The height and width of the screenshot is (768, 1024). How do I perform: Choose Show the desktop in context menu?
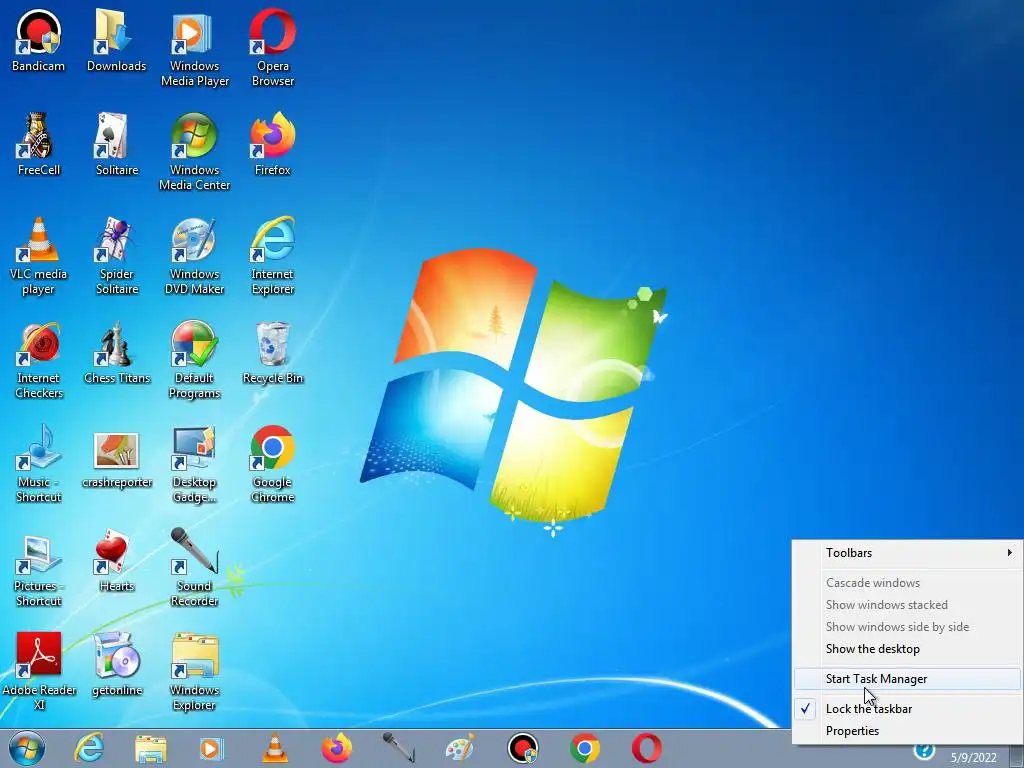tap(908, 649)
